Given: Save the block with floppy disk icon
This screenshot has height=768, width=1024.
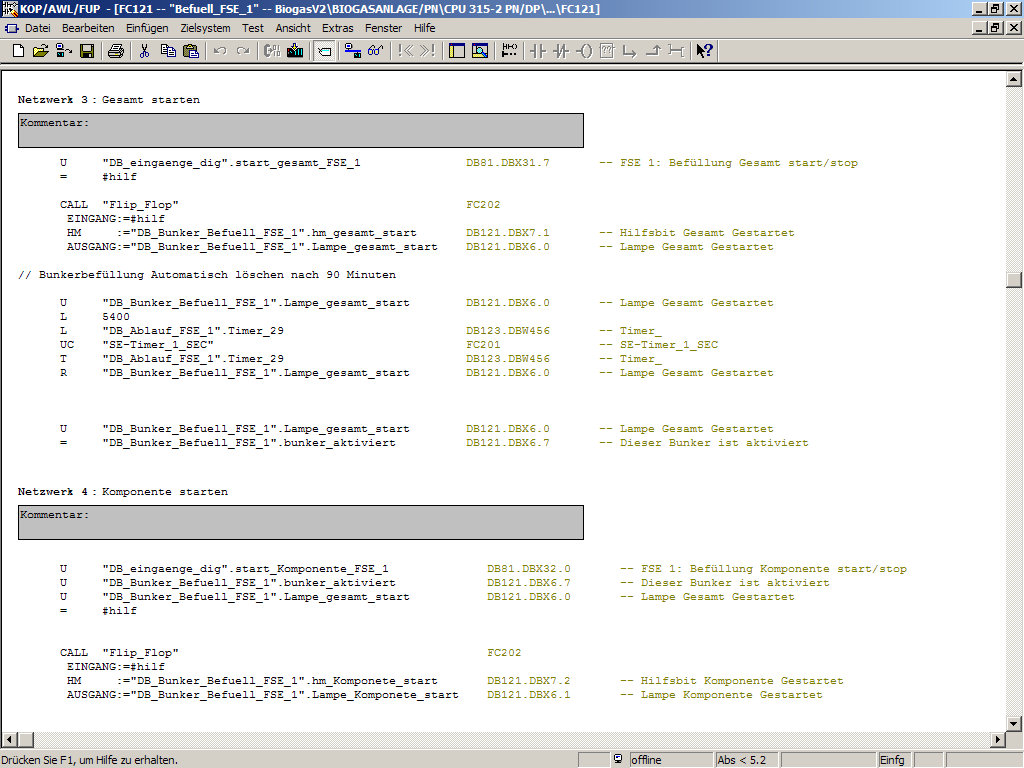Looking at the screenshot, I should point(87,51).
